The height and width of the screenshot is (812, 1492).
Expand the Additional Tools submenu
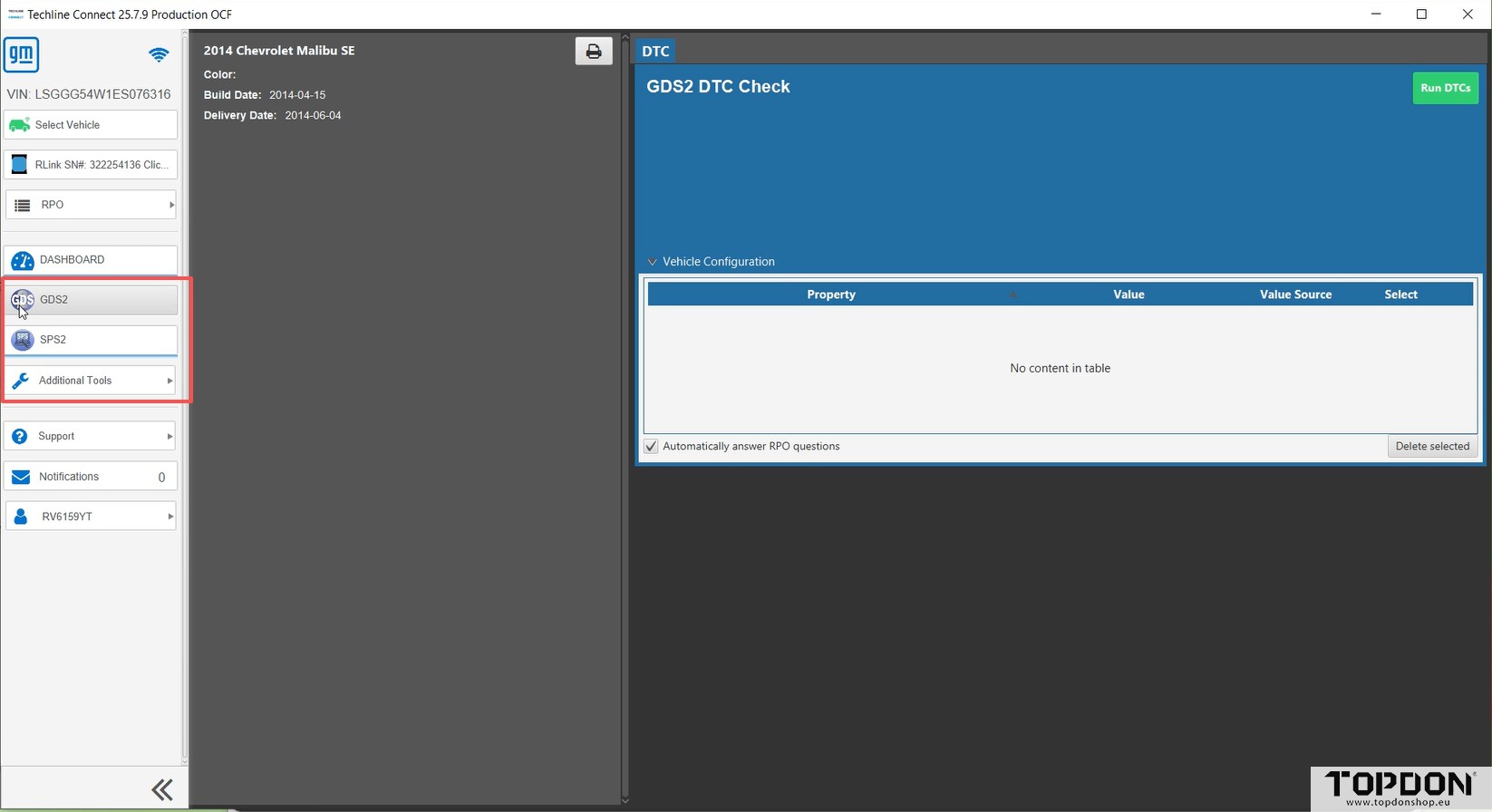pos(169,381)
